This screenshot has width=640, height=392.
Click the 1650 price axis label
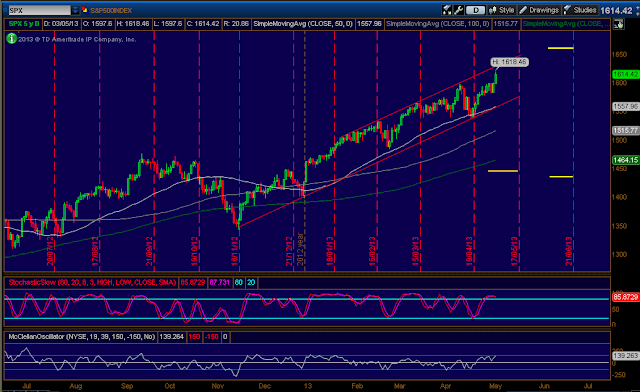pos(619,55)
